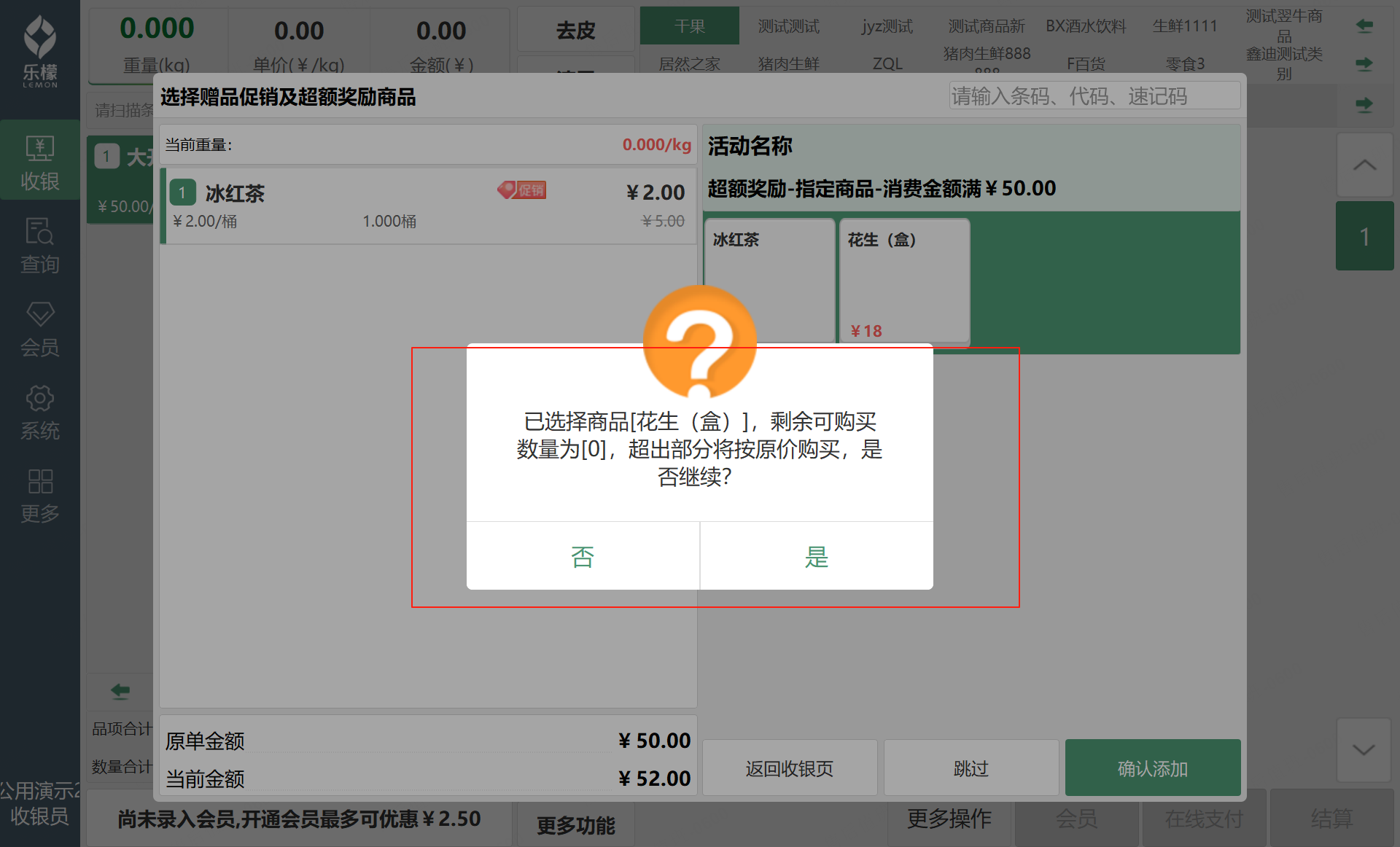The width and height of the screenshot is (1400, 847).
Task: Select the BX酒水饮料 category tab
Action: 1086,26
